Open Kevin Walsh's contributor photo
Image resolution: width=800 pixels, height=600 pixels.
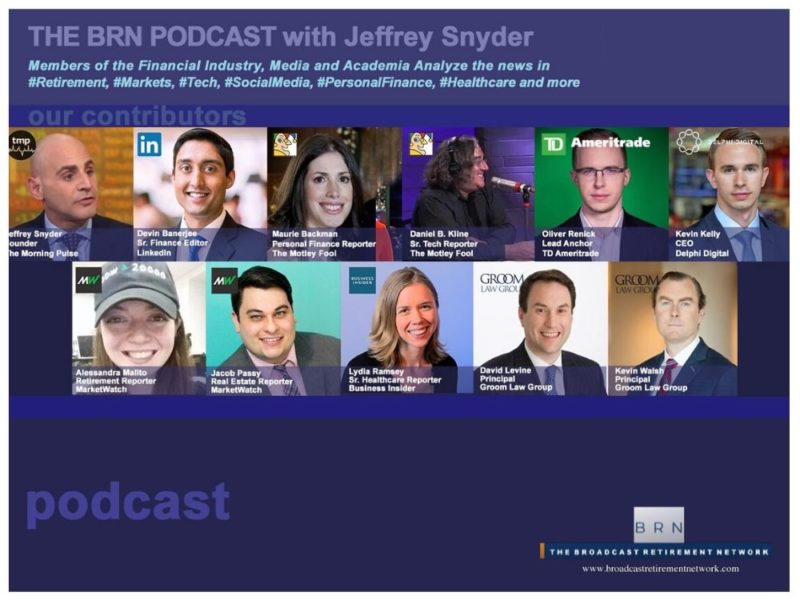pyautogui.click(x=672, y=329)
